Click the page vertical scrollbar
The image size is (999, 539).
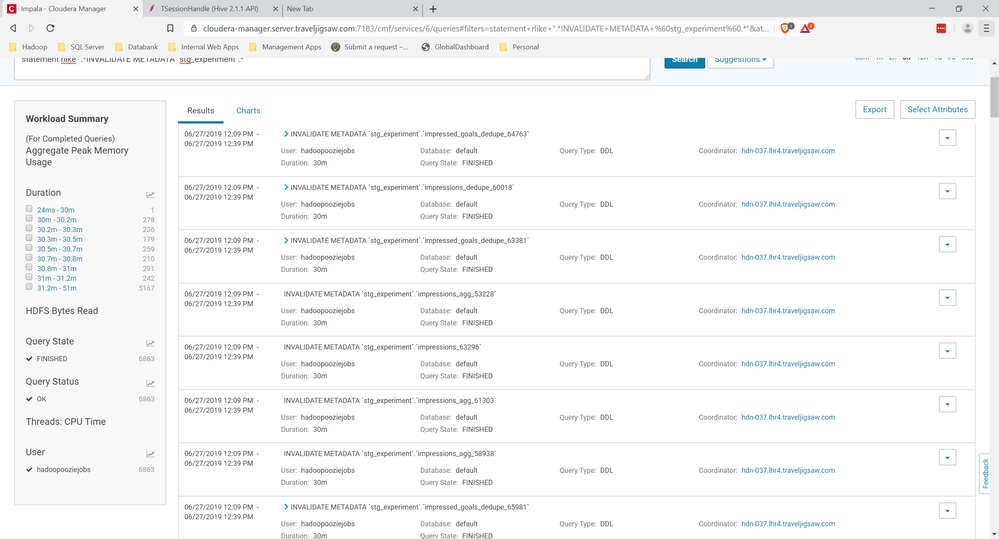click(x=994, y=97)
